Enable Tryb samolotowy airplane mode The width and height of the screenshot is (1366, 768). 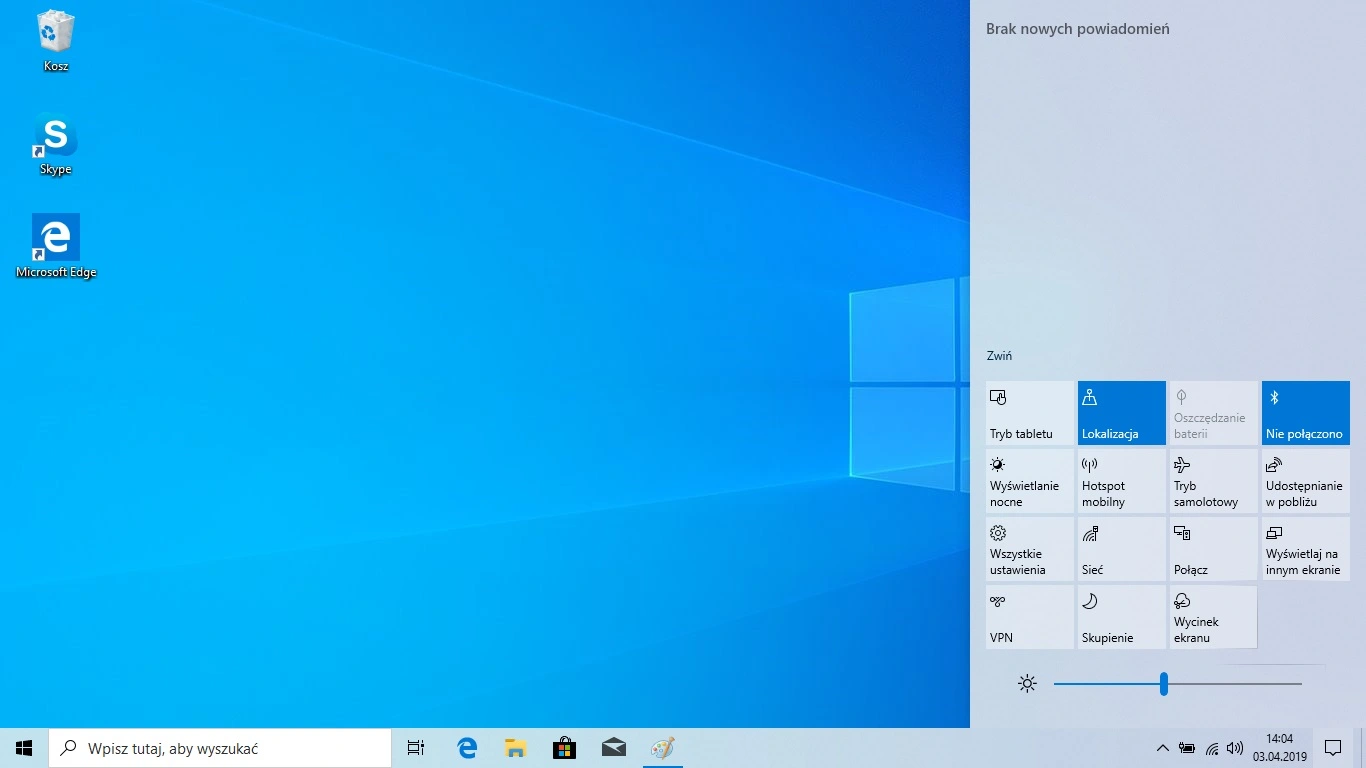(1213, 481)
